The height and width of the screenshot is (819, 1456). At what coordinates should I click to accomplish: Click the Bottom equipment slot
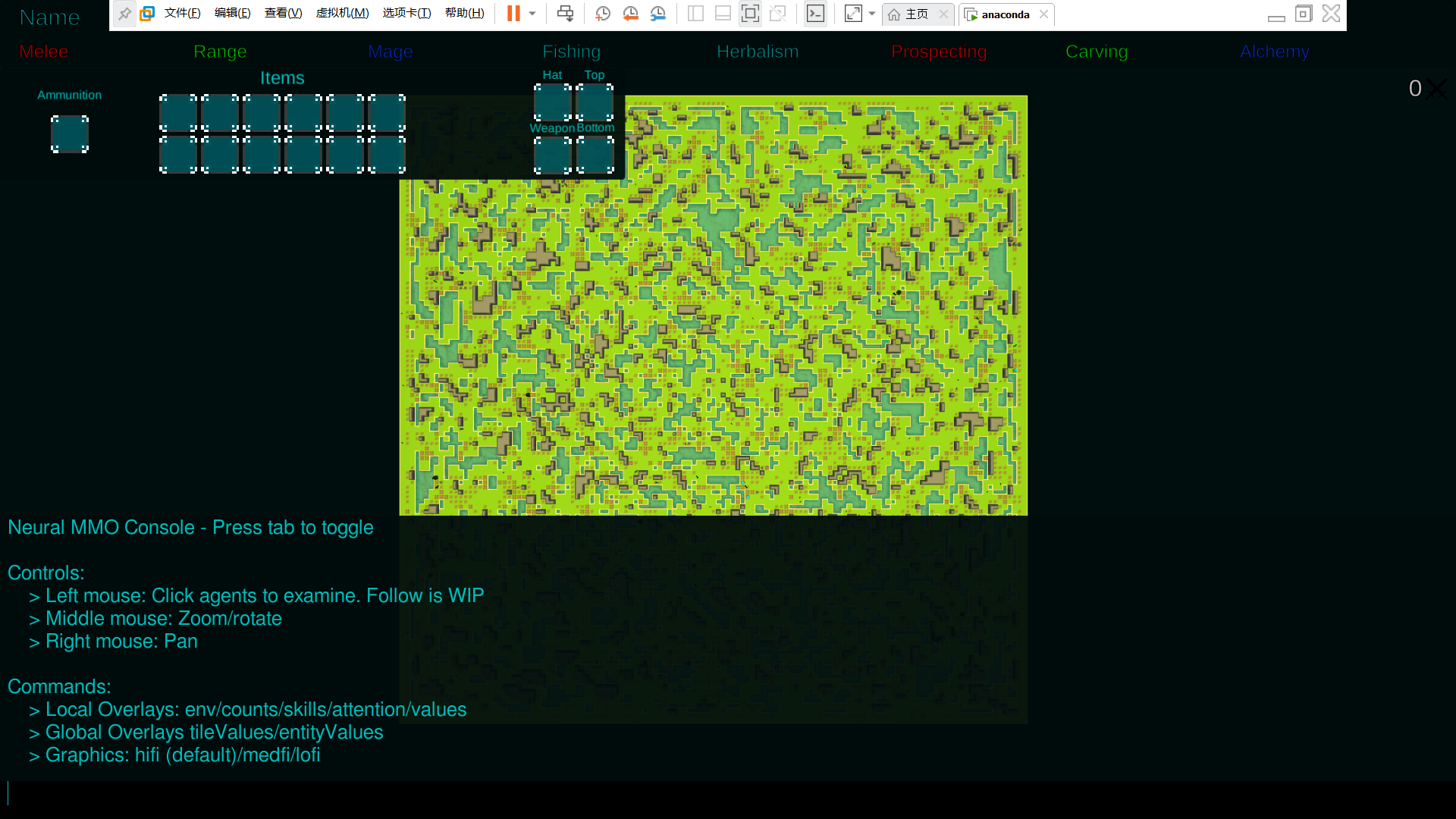pos(595,155)
